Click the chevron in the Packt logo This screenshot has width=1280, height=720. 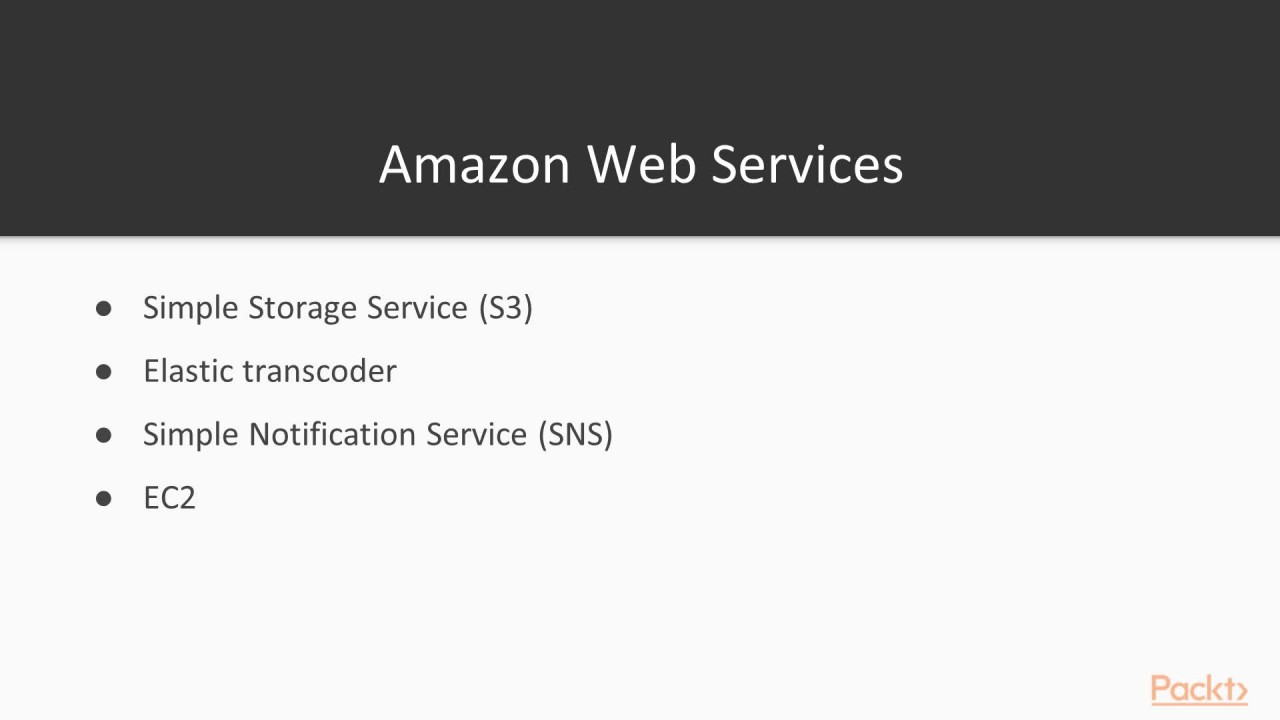[x=1241, y=692]
